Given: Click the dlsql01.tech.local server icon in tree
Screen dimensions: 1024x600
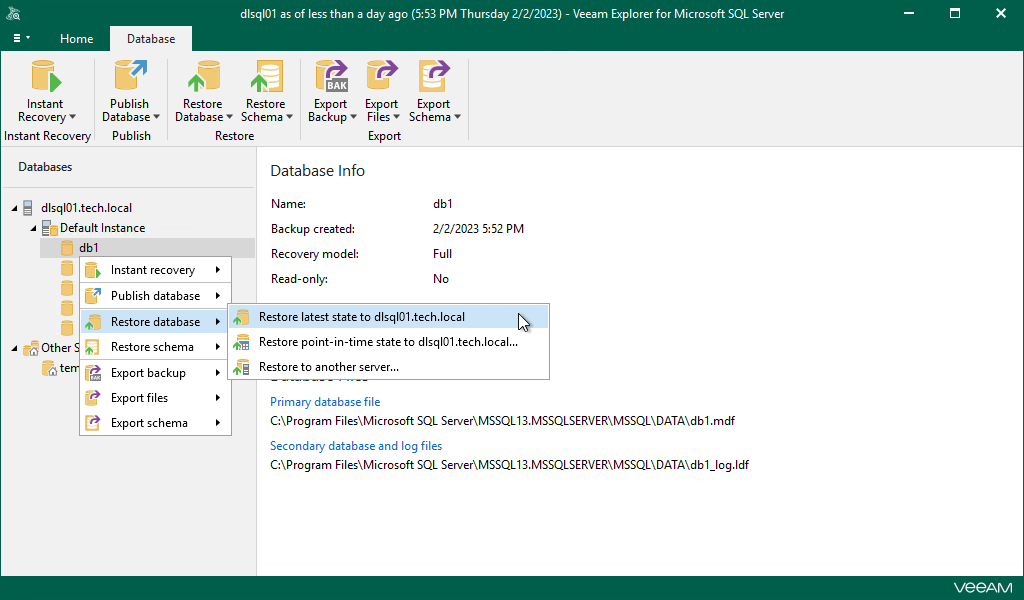Looking at the screenshot, I should 27,208.
